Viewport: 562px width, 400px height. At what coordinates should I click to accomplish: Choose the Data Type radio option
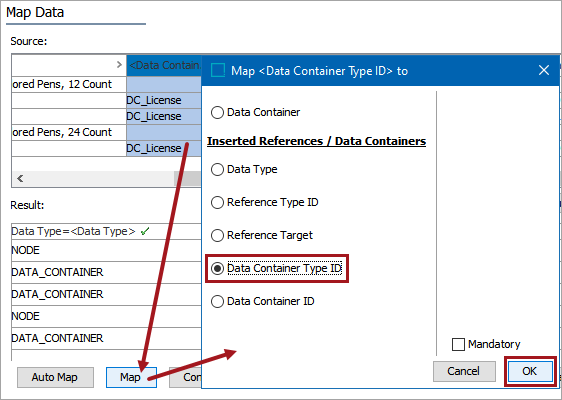217,169
